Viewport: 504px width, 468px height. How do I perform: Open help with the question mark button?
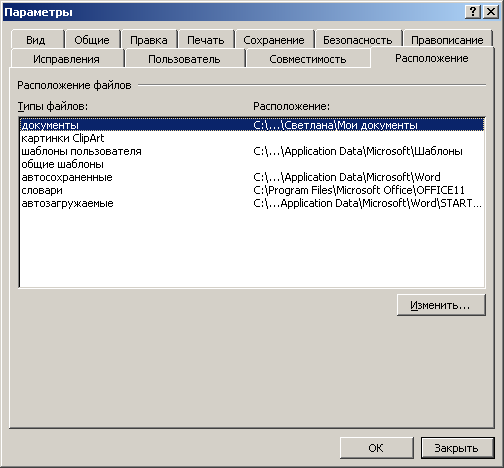473,12
